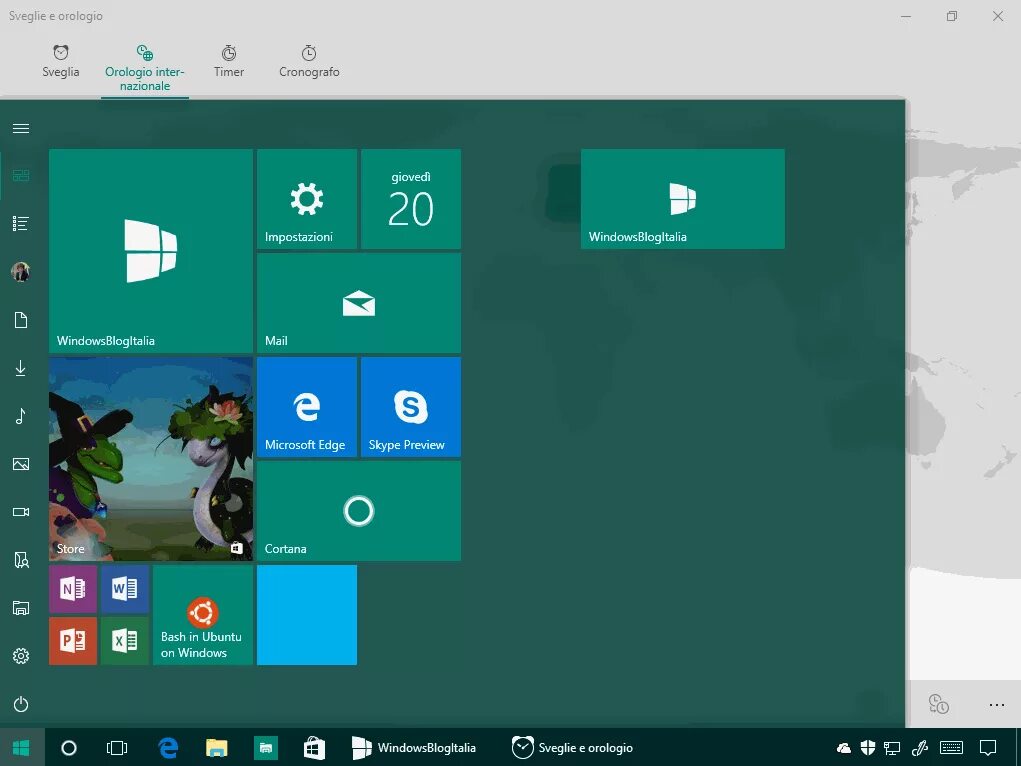Viewport: 1021px width, 766px height.
Task: Open the Action Center notifications icon
Action: pyautogui.click(x=988, y=748)
